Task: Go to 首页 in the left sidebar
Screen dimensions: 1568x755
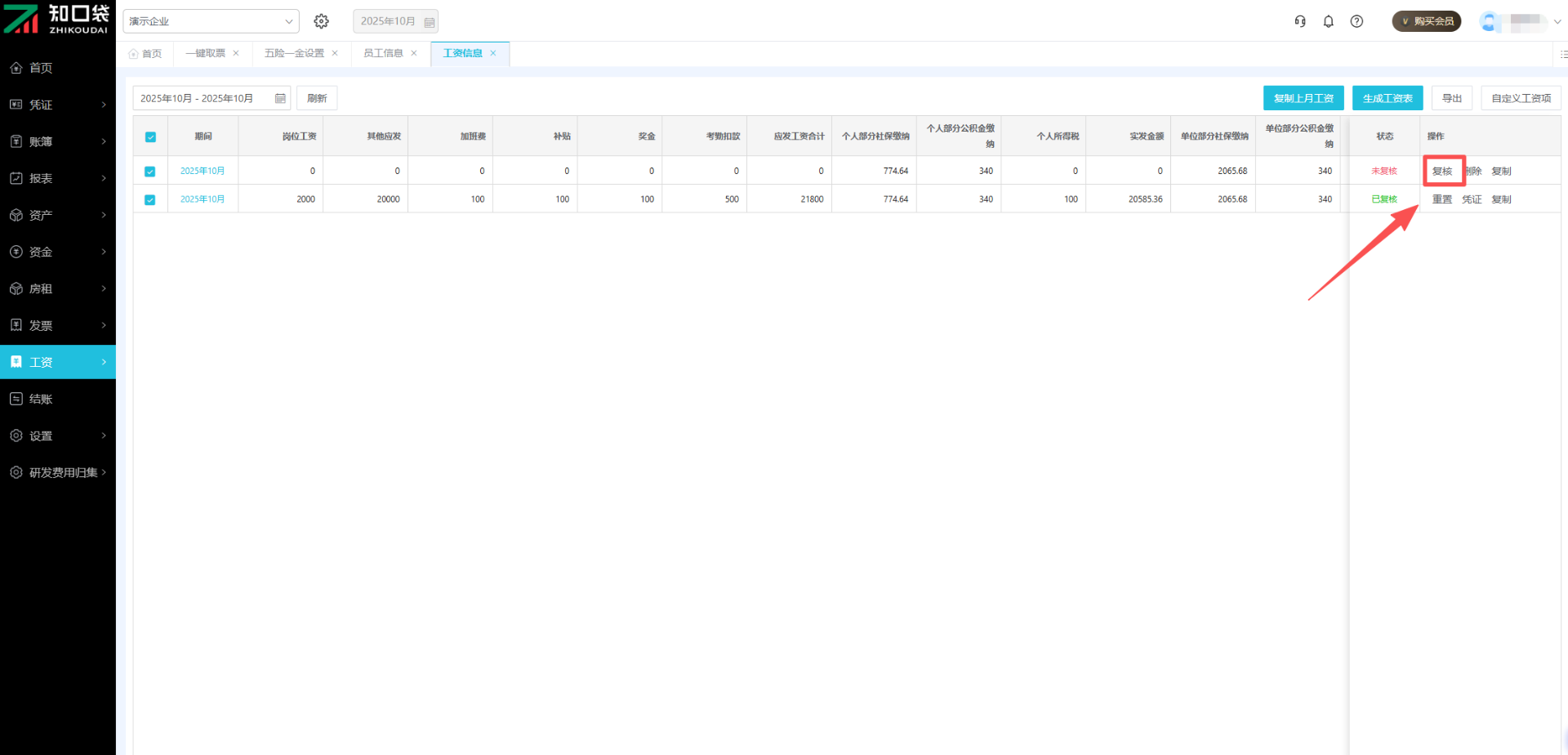Action: 41,68
